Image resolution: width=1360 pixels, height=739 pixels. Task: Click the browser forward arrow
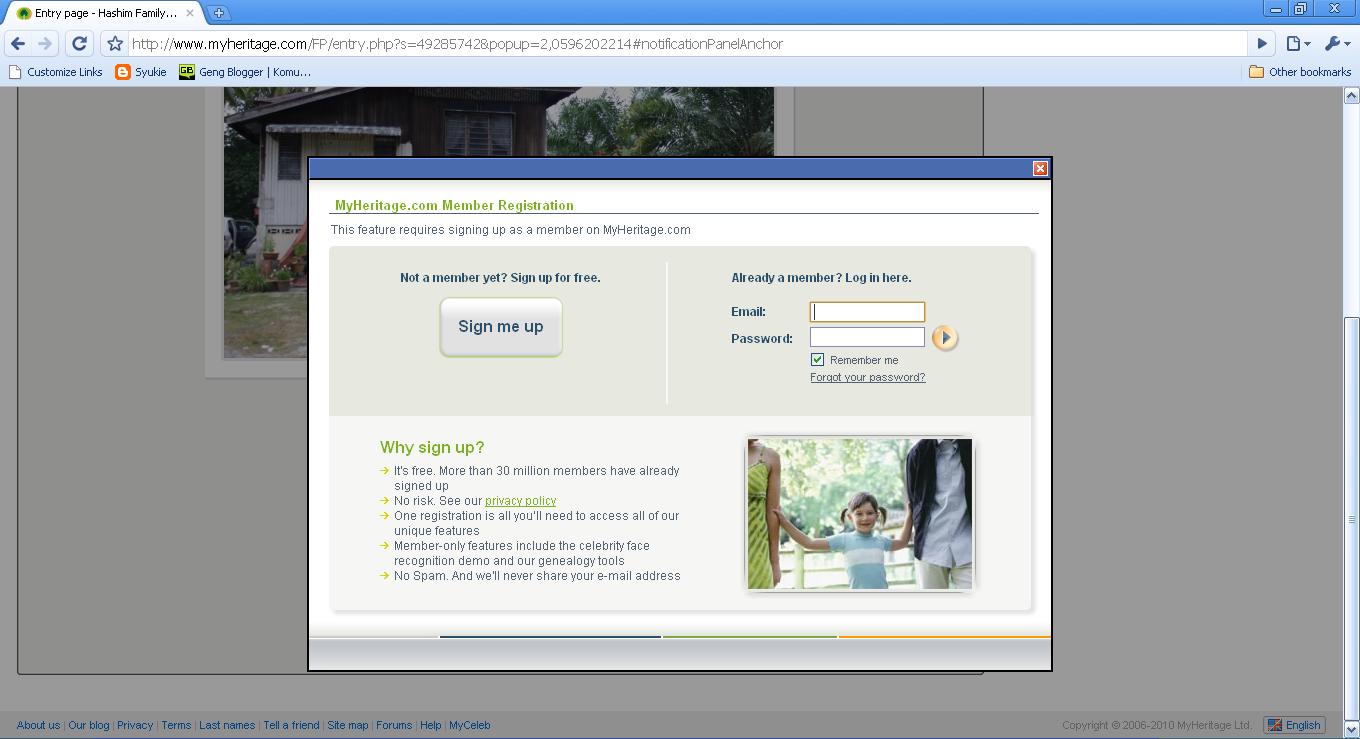coord(45,44)
